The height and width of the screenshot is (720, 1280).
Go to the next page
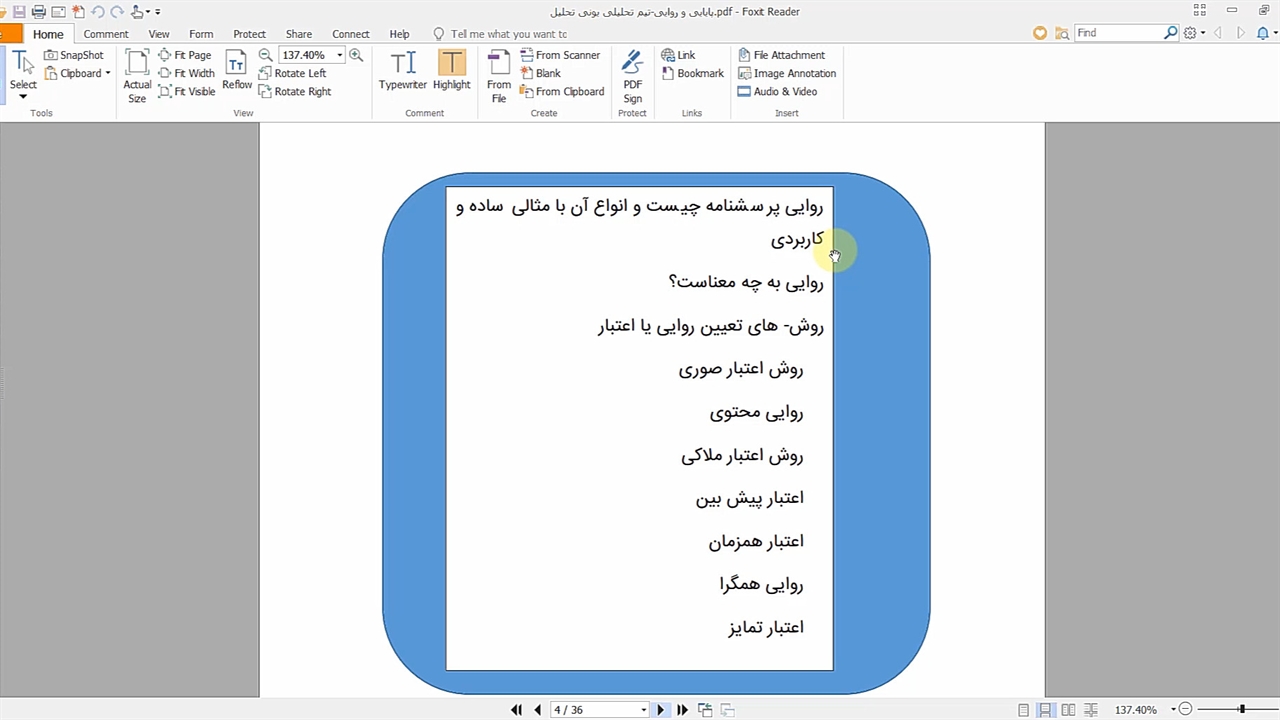(660, 710)
